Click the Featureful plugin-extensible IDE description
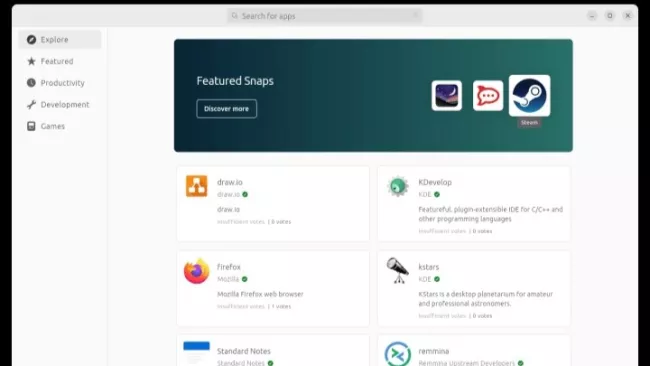The width and height of the screenshot is (650, 366). pyautogui.click(x=490, y=214)
